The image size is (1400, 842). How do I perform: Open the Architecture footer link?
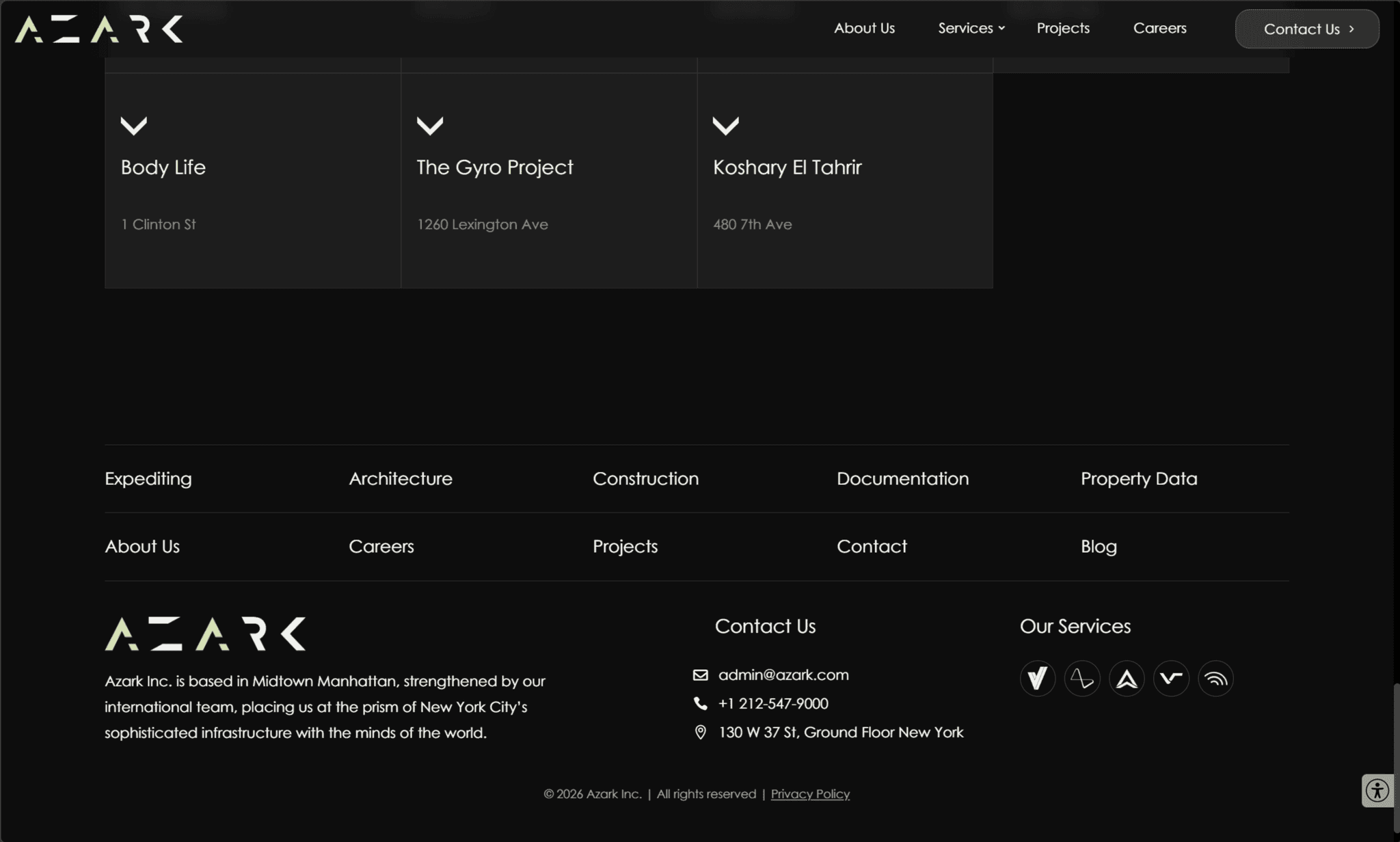click(x=401, y=478)
